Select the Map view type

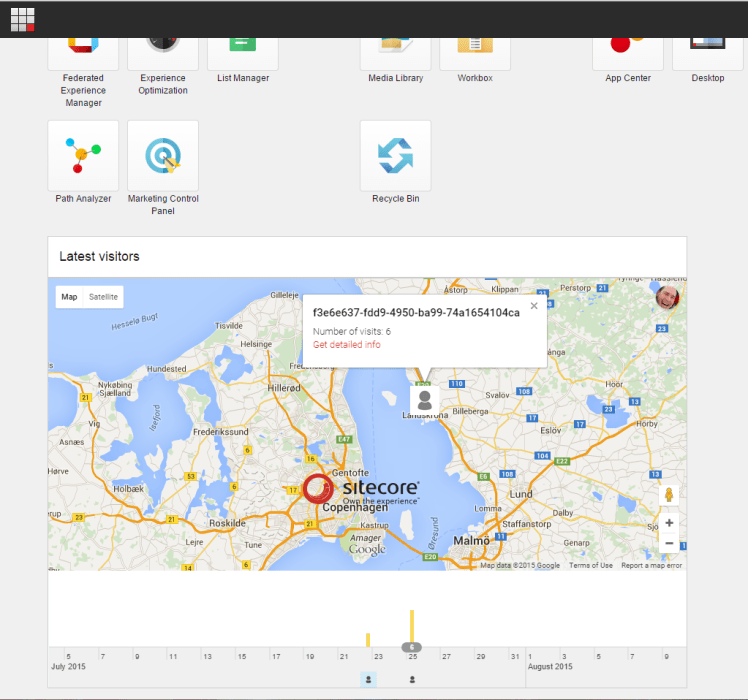click(69, 297)
